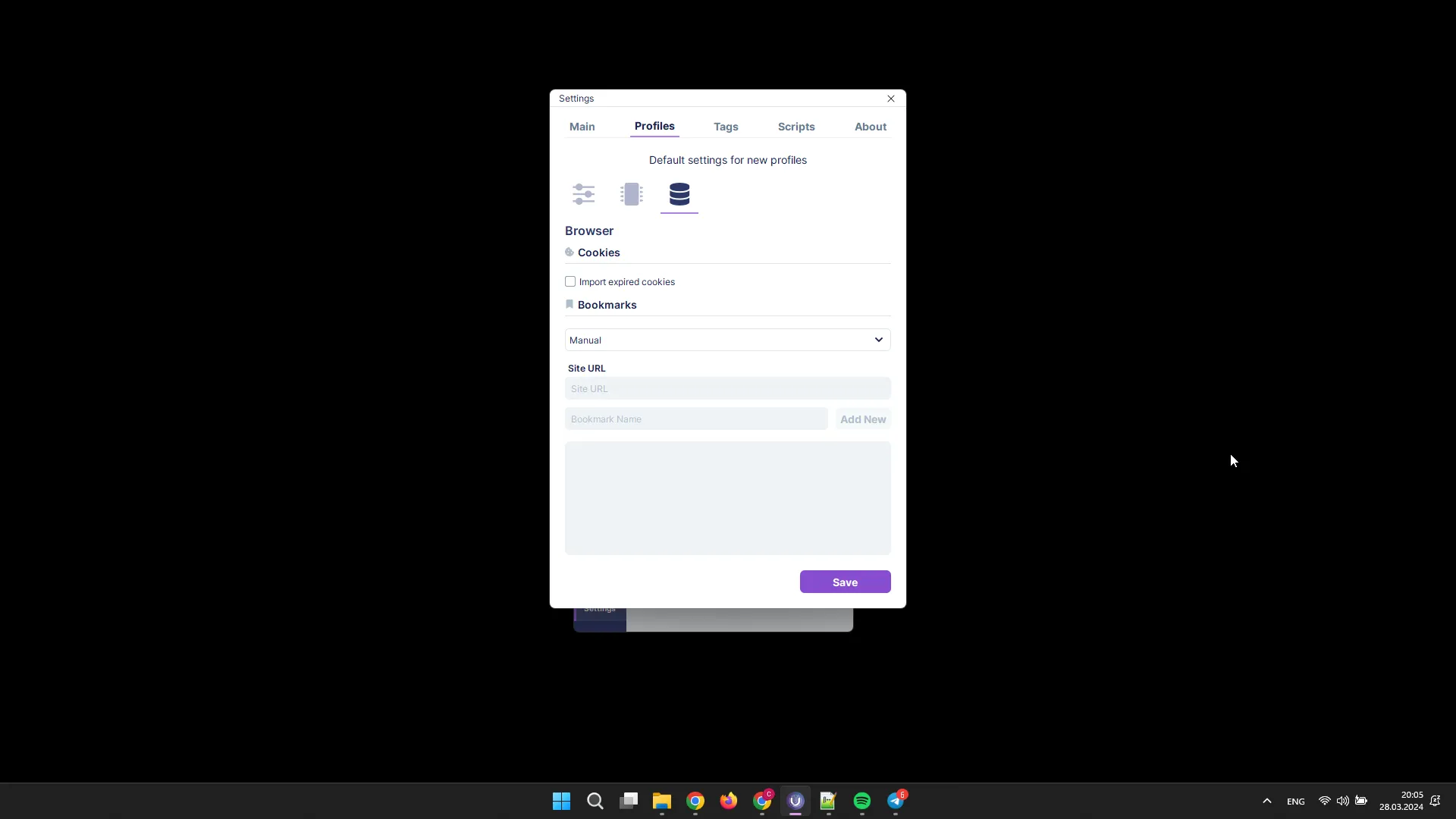1456x819 pixels.
Task: Click the list/columns icon in profile settings
Action: pyautogui.click(x=632, y=194)
